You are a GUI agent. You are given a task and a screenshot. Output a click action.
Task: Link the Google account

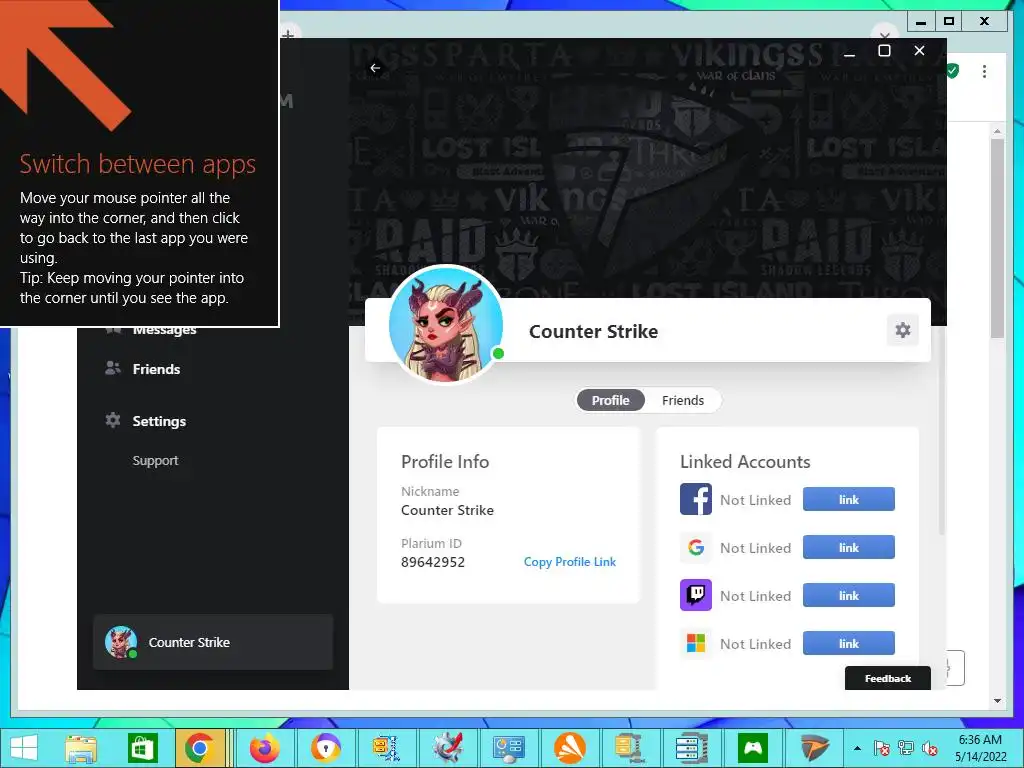pos(848,547)
